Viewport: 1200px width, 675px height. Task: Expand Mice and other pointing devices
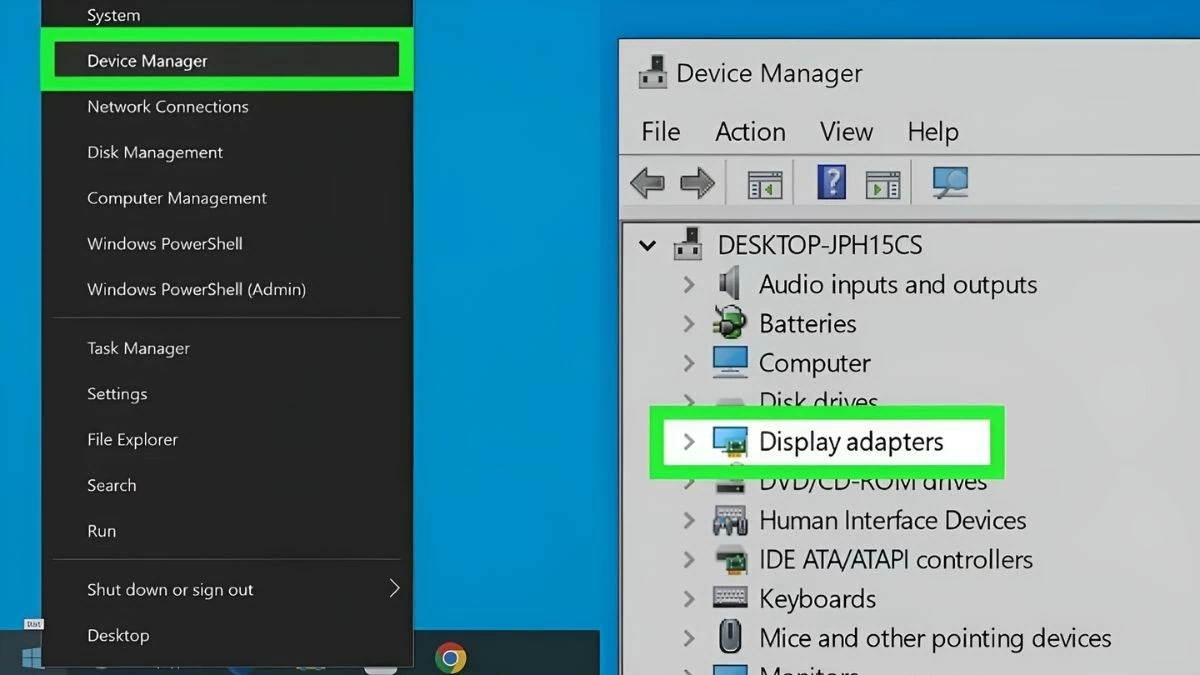688,638
